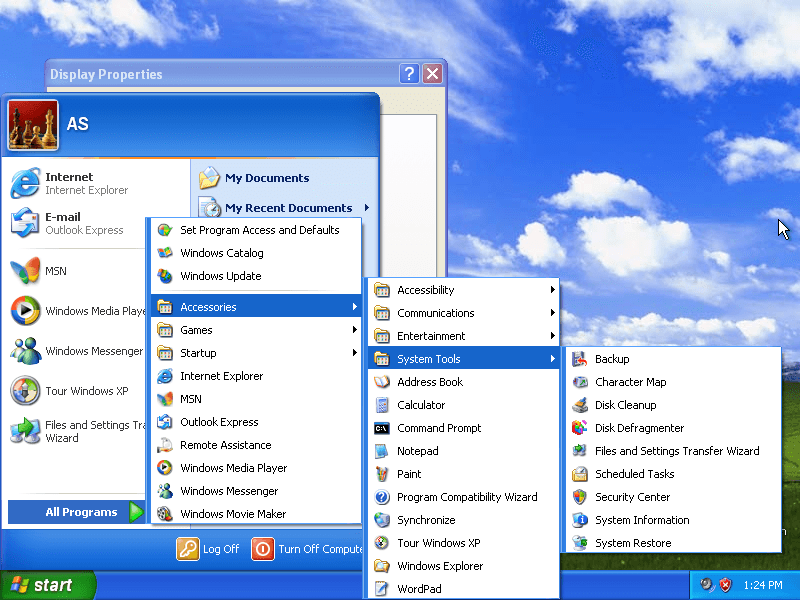Click All Programs
The height and width of the screenshot is (600, 800).
(77, 512)
